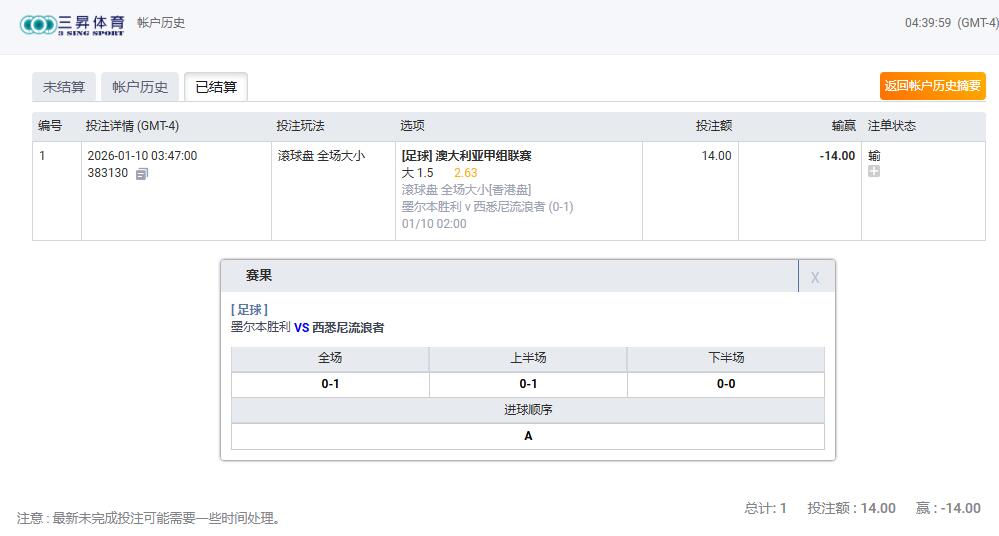Click the 进球顺序 row header
Image resolution: width=999 pixels, height=536 pixels.
coord(528,410)
